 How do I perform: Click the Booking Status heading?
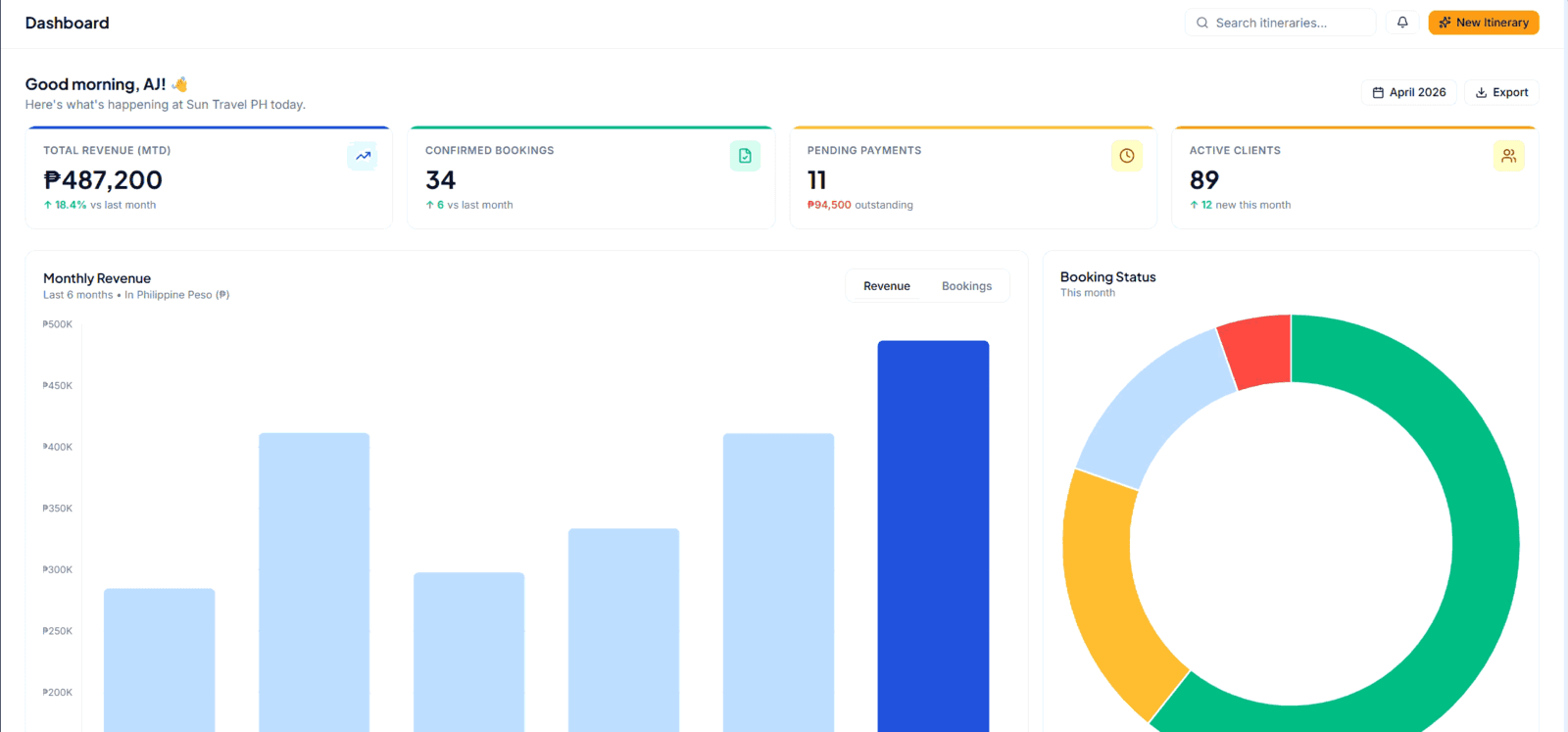point(1107,277)
